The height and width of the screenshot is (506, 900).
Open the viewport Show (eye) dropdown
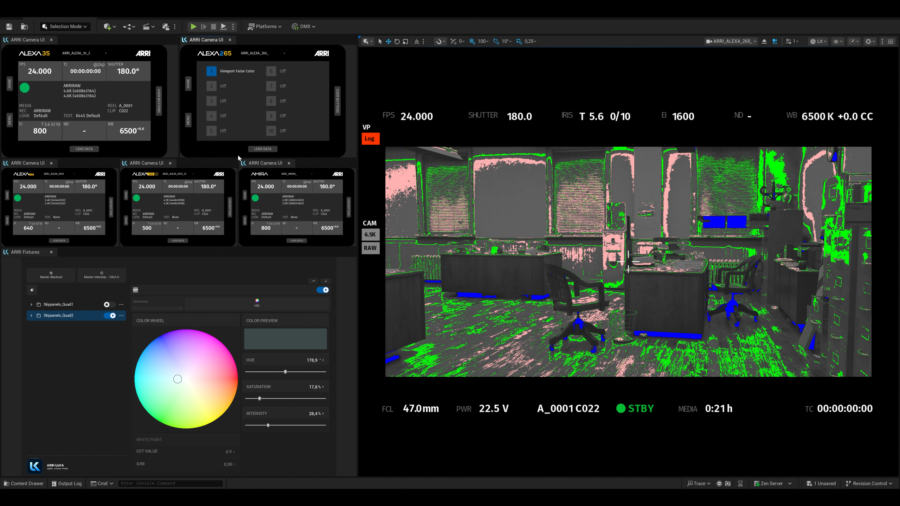pos(837,41)
